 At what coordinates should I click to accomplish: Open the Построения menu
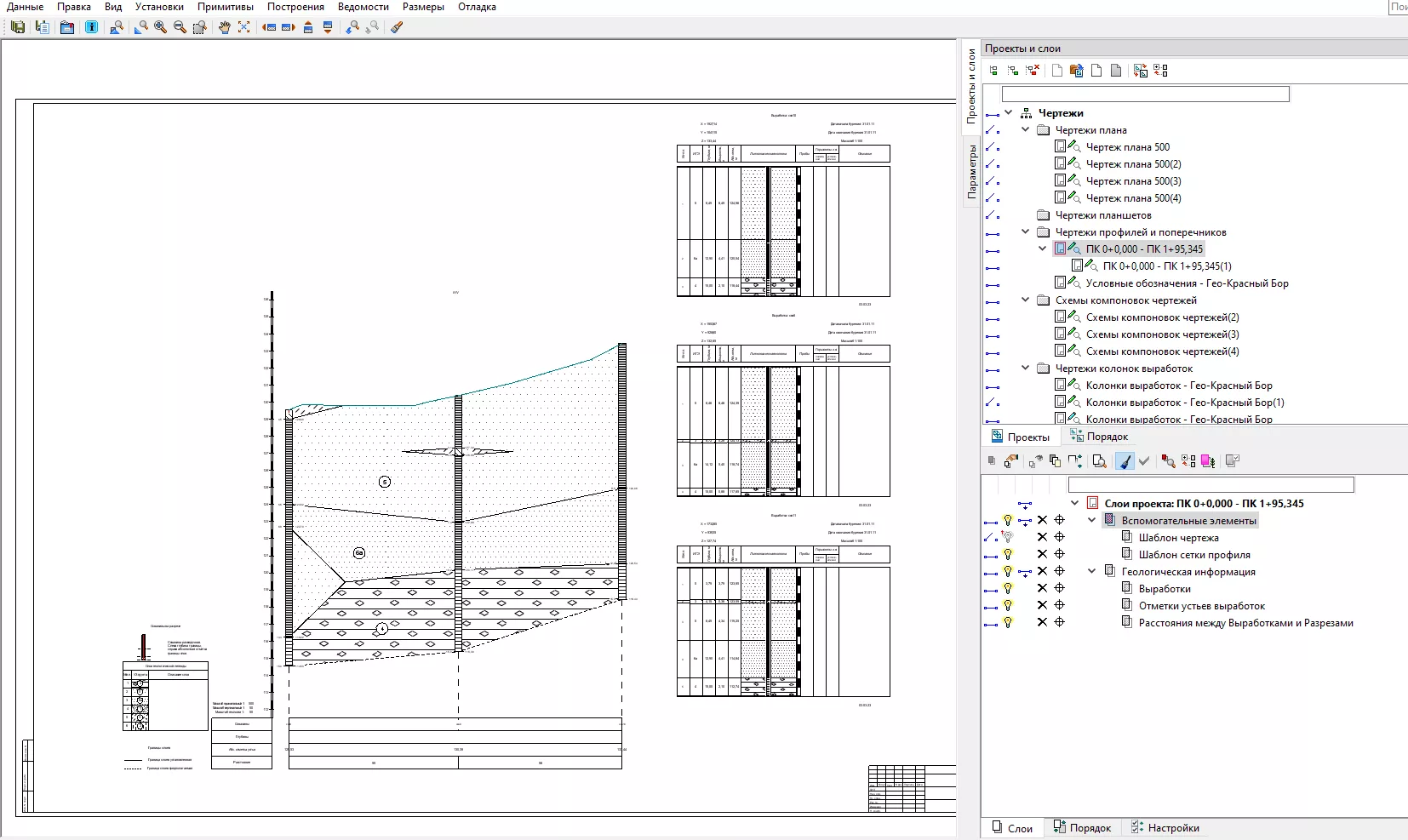point(295,7)
